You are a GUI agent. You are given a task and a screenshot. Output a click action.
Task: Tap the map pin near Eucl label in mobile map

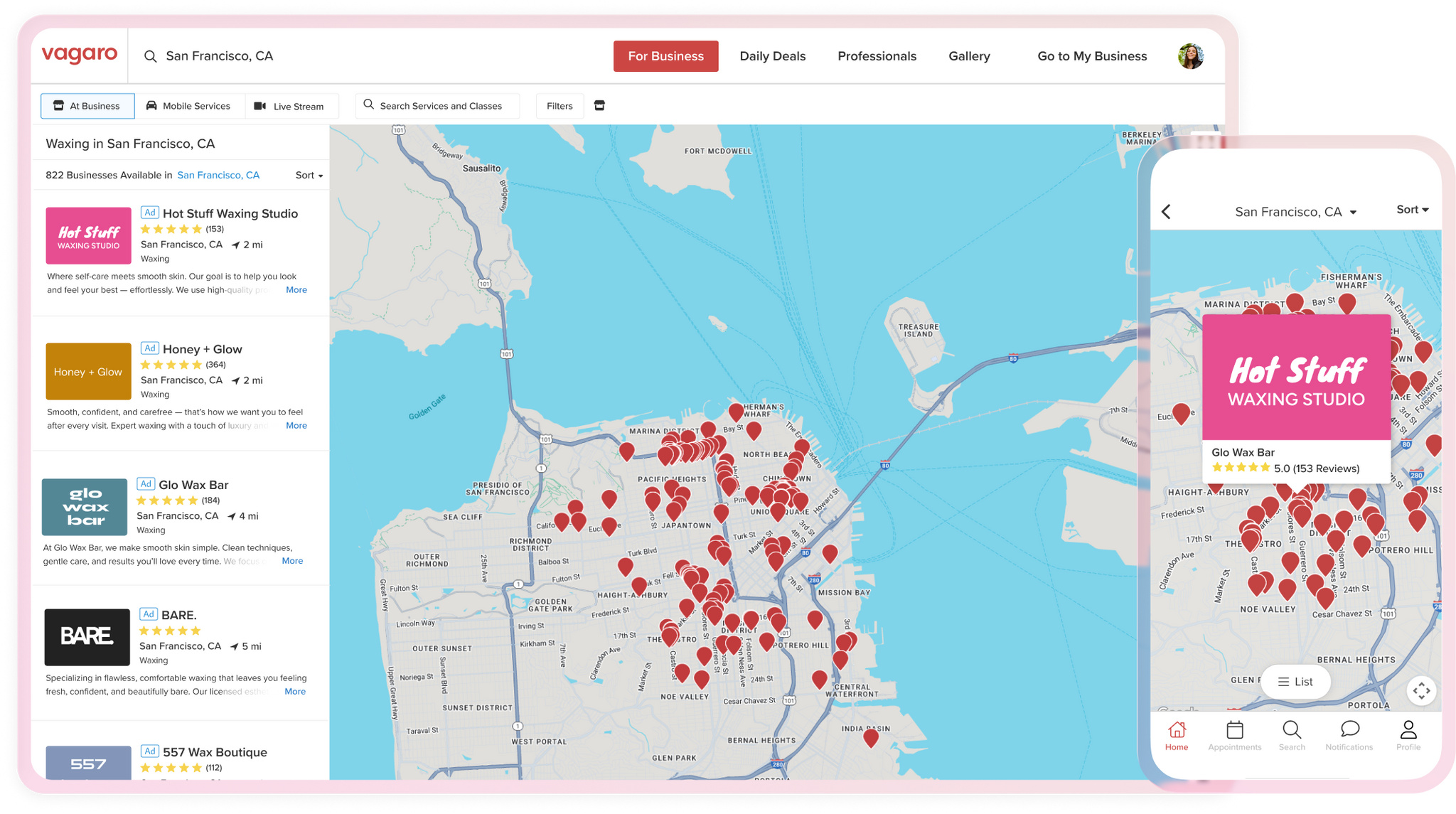pos(1182,414)
